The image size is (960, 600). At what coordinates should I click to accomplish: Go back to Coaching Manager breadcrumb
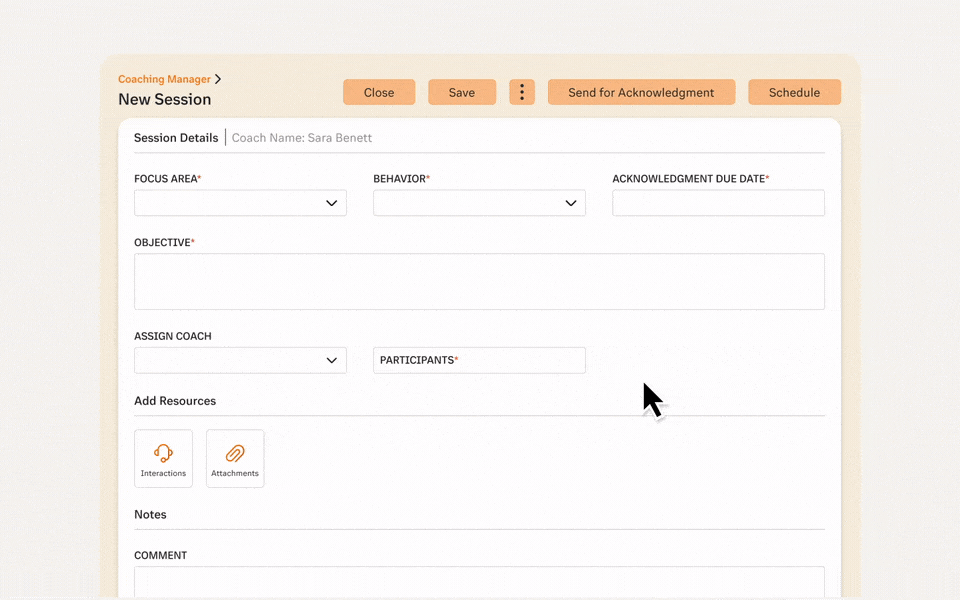(164, 79)
